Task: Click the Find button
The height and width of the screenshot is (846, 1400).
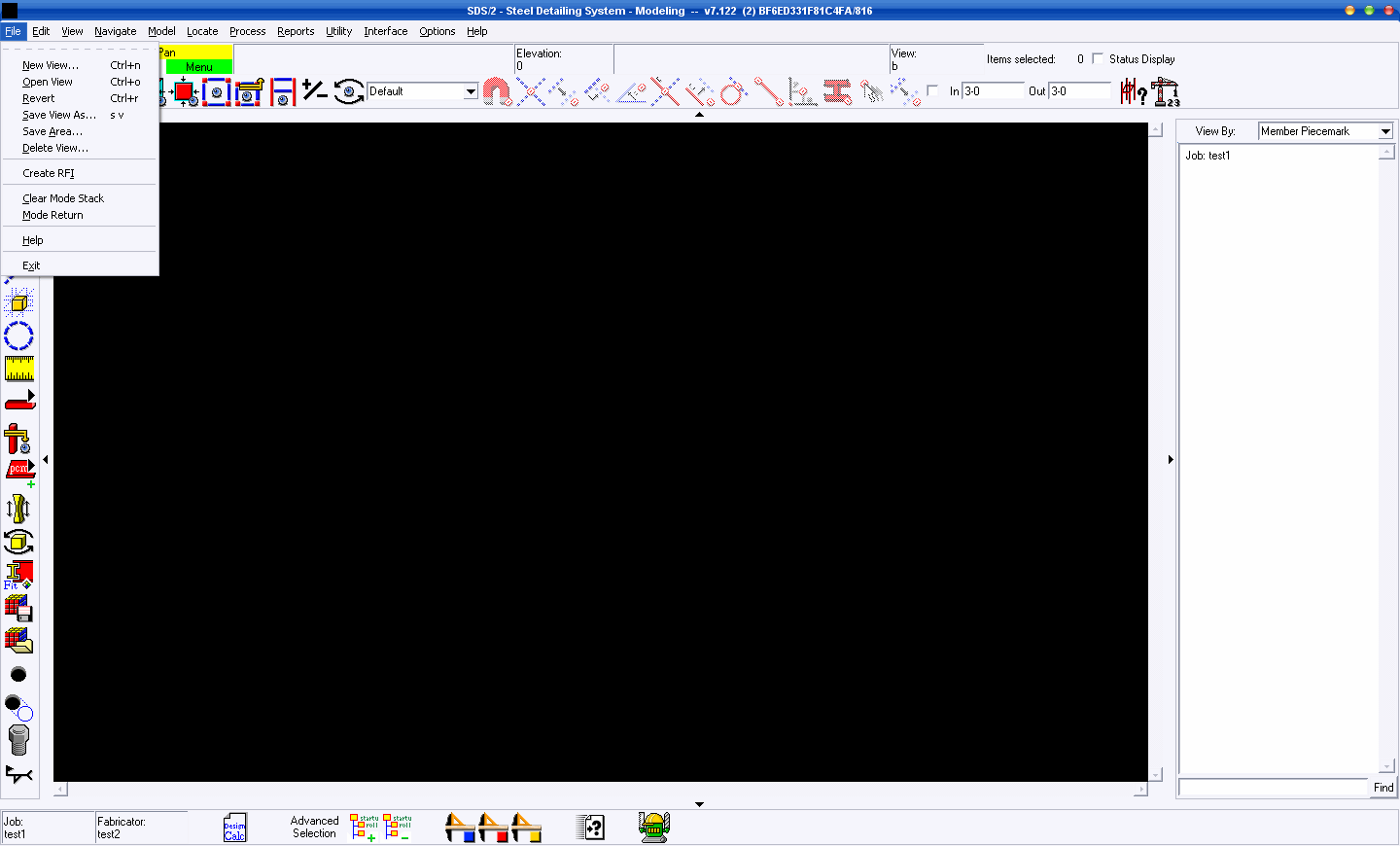Action: [1383, 788]
